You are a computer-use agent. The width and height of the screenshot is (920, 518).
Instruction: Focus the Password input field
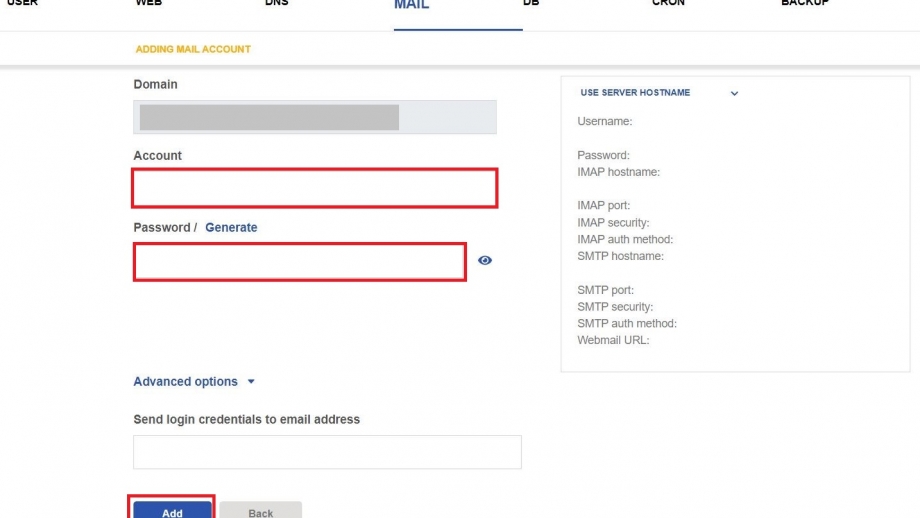pos(300,262)
